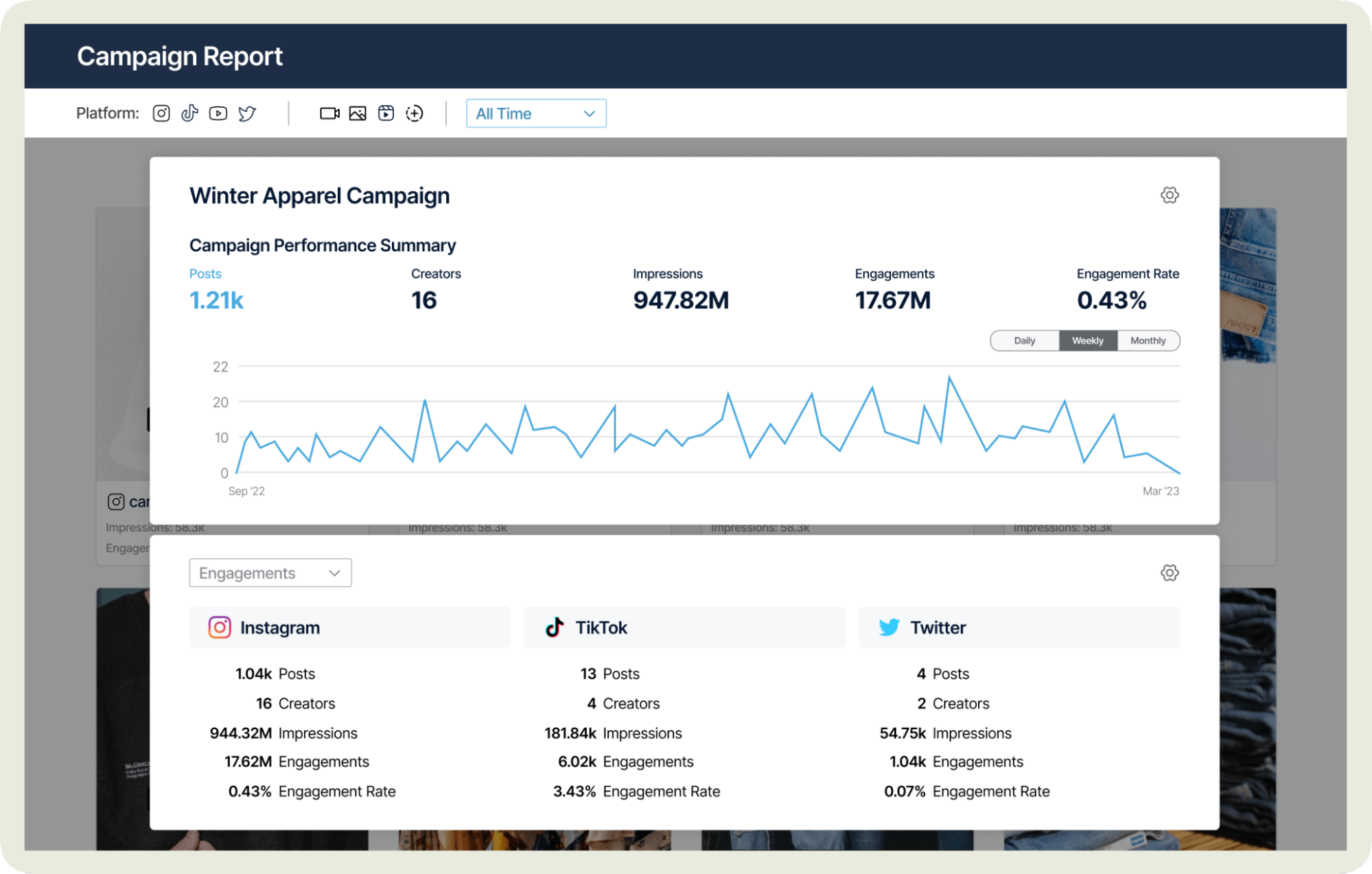Filter by Twitter platform icon
The image size is (1372, 874).
(x=247, y=113)
